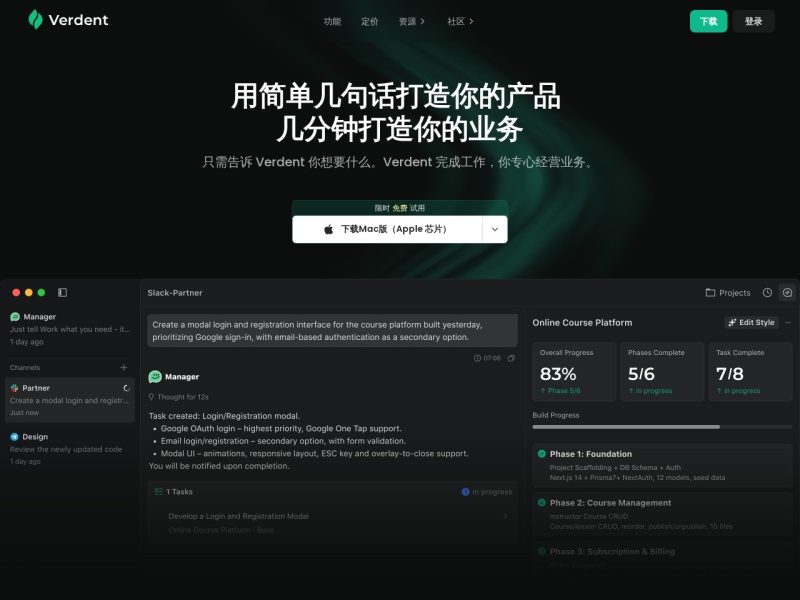This screenshot has height=600, width=800.
Task: Click the Design channel icon
Action: 14,437
